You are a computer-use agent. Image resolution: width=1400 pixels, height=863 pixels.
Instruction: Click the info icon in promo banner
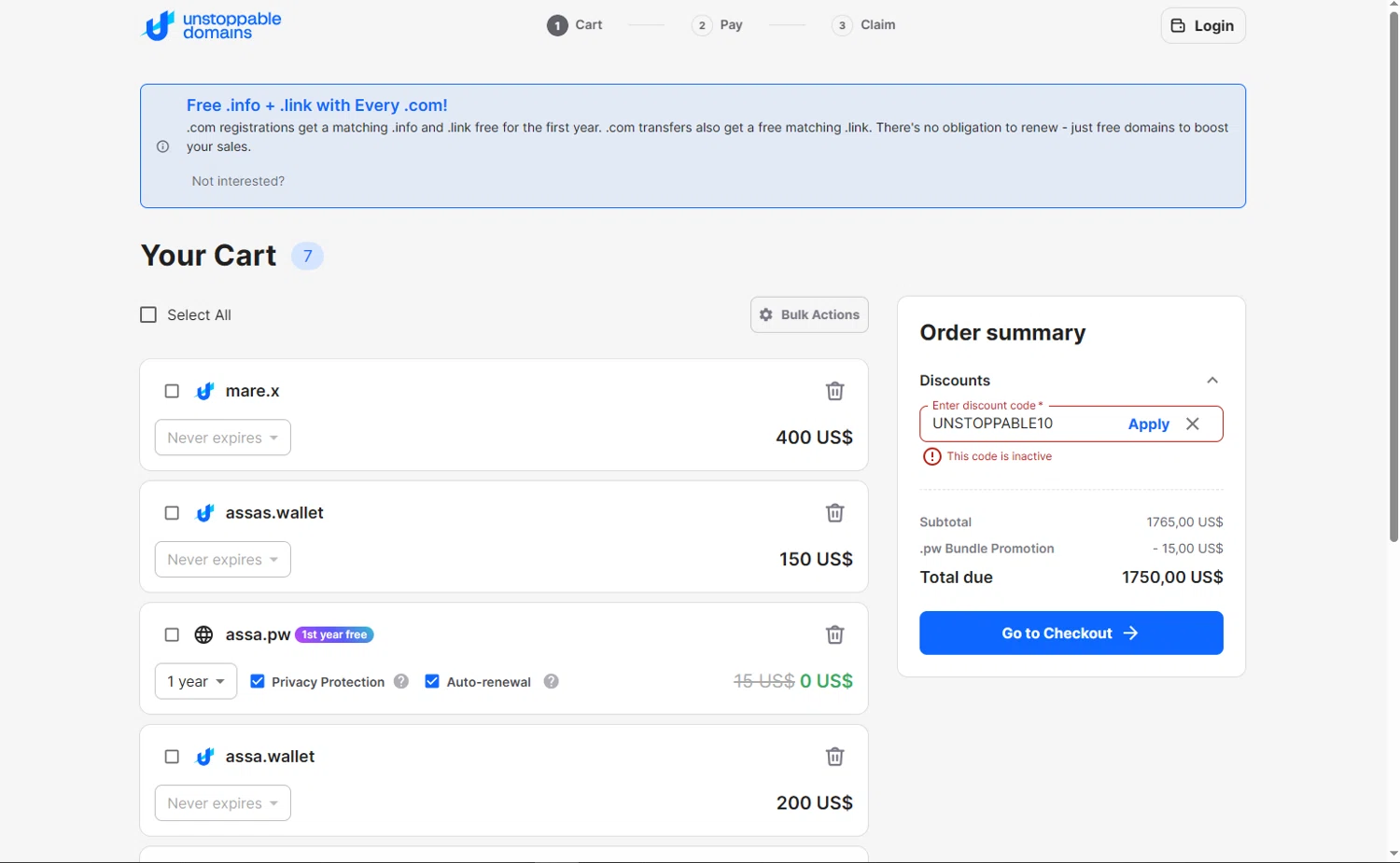(x=162, y=146)
